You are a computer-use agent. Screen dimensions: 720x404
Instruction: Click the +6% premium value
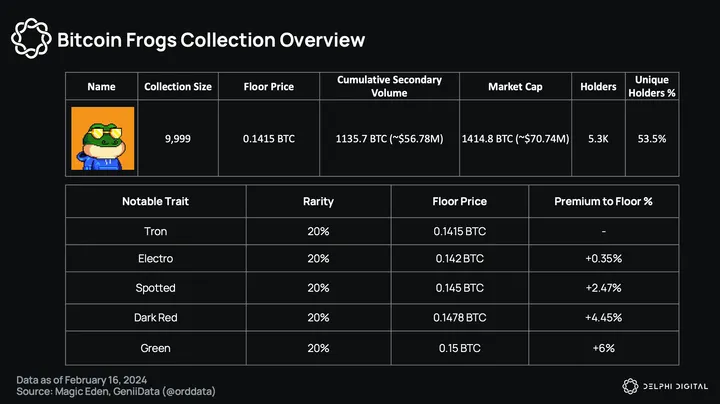click(603, 347)
